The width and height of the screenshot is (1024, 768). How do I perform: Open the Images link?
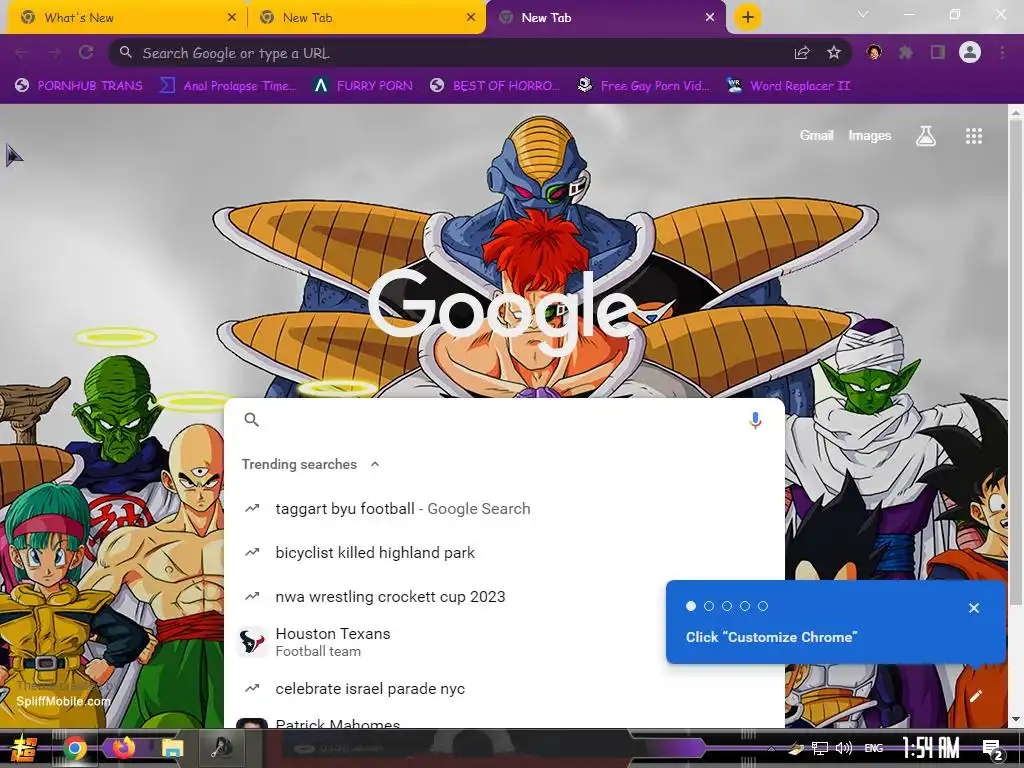pyautogui.click(x=869, y=135)
